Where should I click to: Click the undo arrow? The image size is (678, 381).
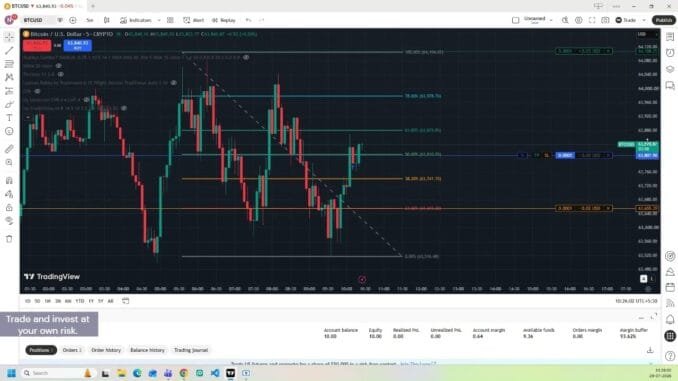(248, 20)
